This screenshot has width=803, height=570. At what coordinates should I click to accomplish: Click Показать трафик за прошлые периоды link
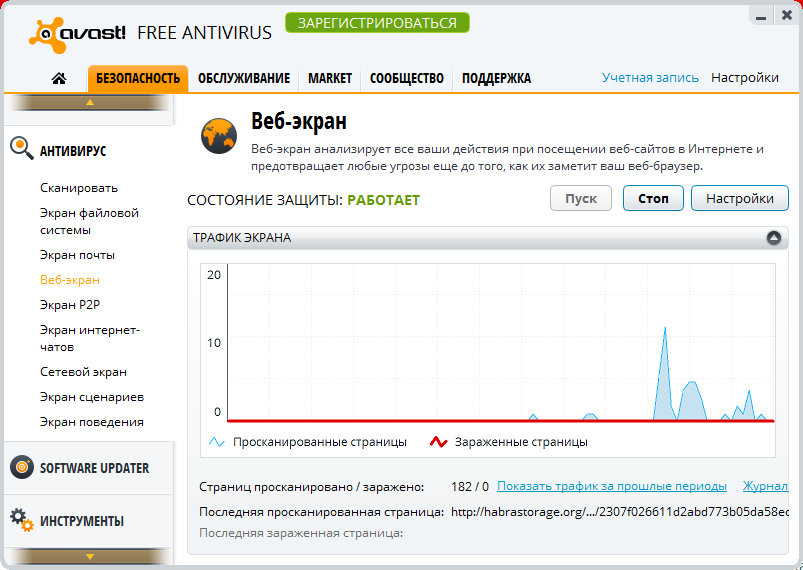[x=611, y=486]
